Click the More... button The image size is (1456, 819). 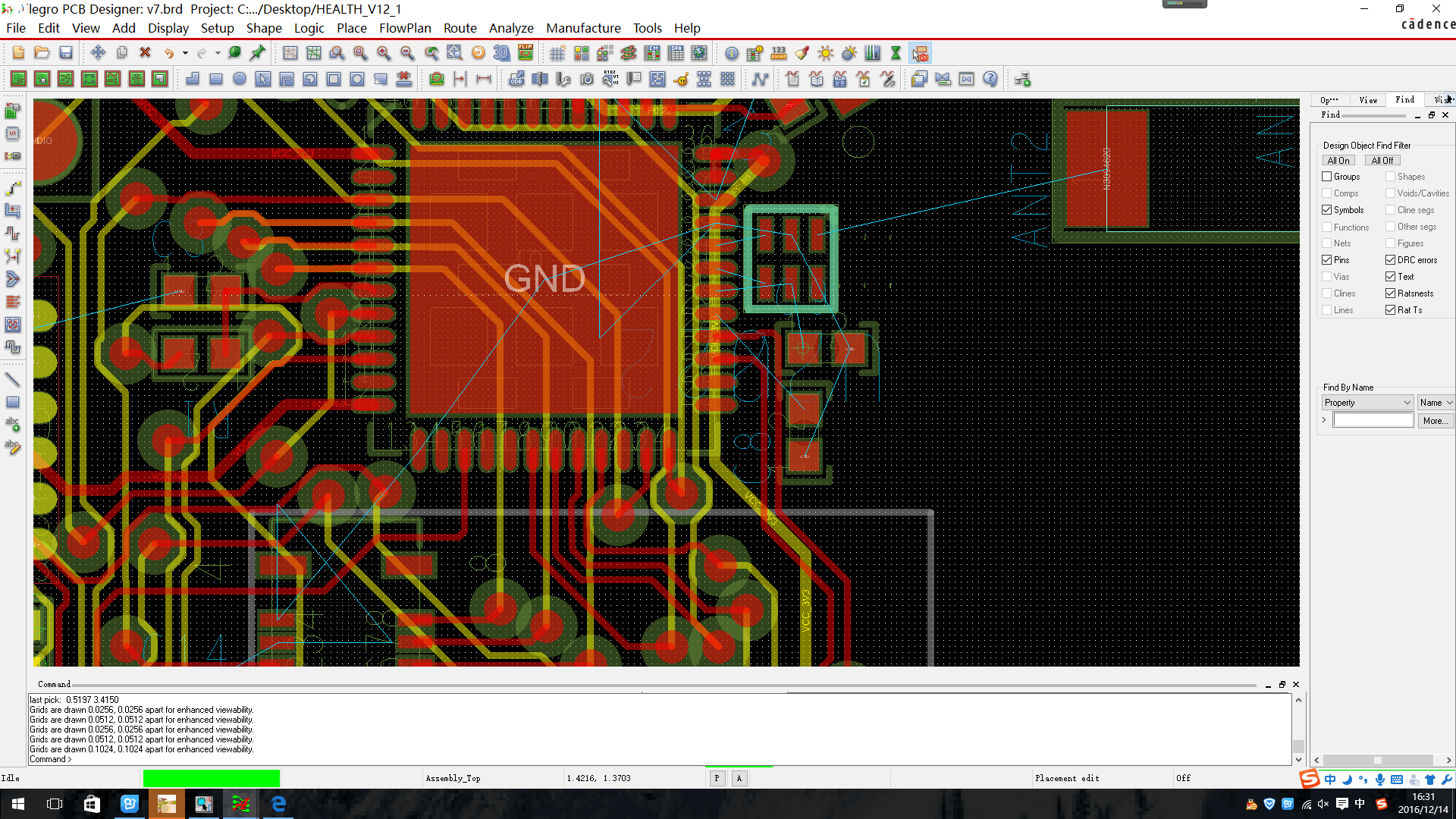coord(1434,421)
